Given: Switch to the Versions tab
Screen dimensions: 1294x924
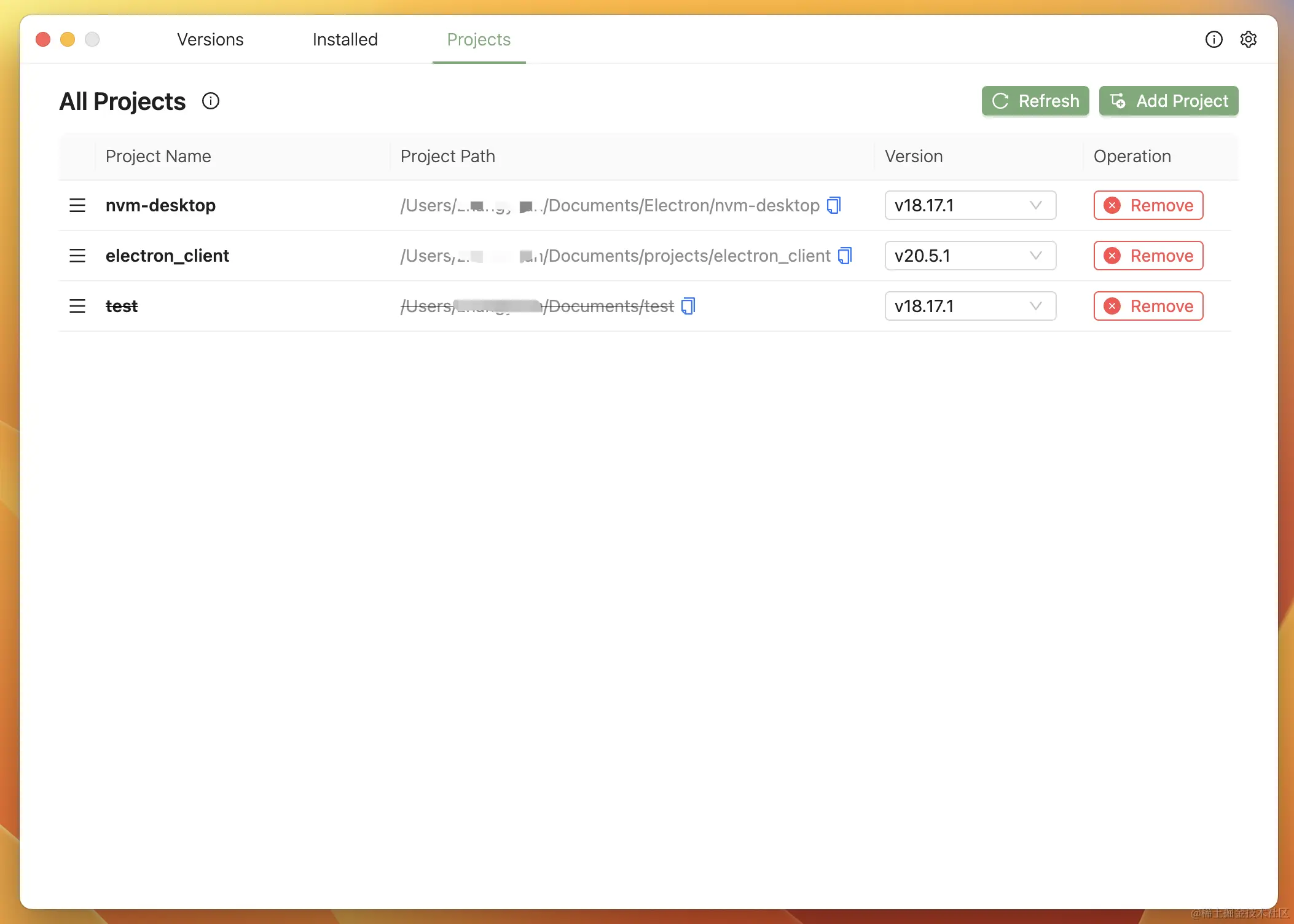Looking at the screenshot, I should tap(210, 39).
